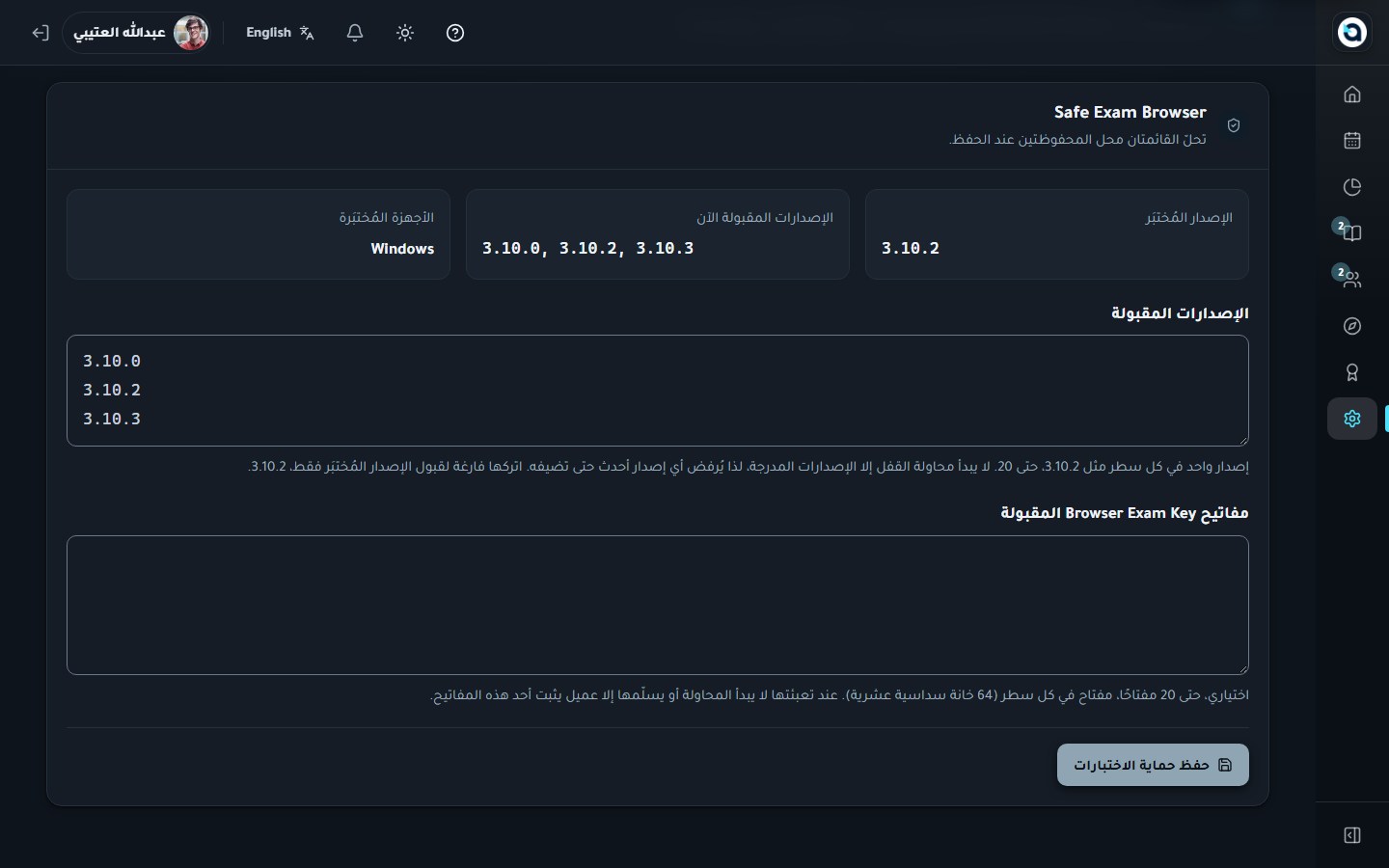The height and width of the screenshot is (868, 1389).
Task: Click the 3.10.3 line in the textarea
Action: pos(112,419)
